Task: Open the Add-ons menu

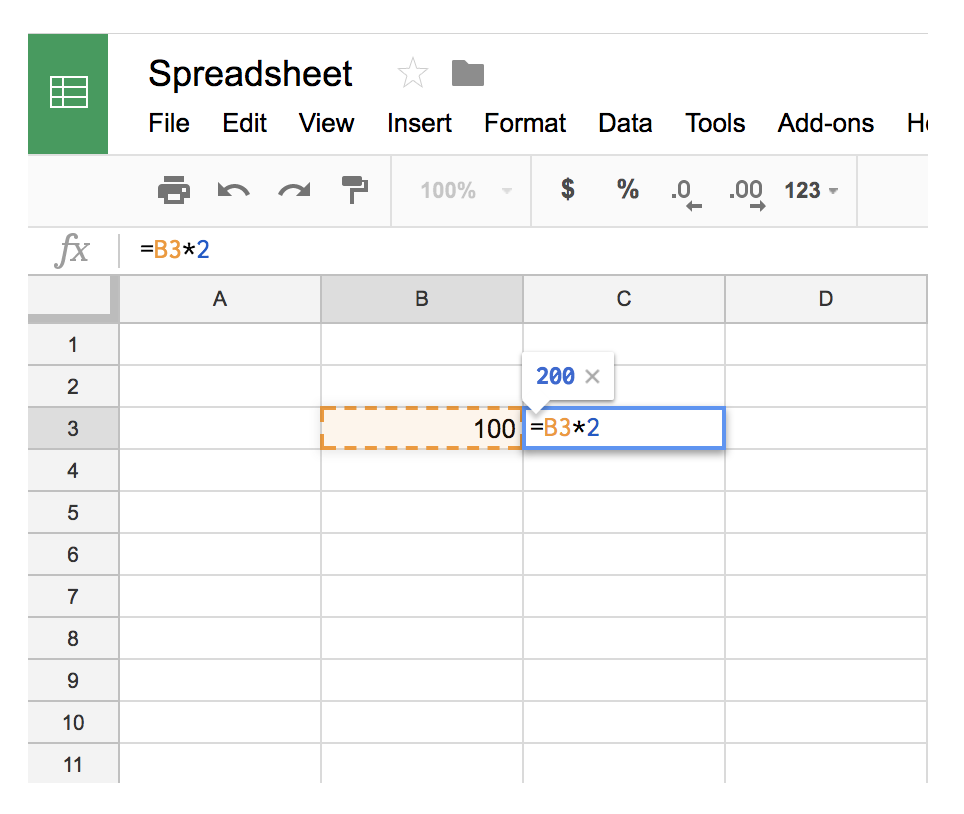Action: click(825, 123)
